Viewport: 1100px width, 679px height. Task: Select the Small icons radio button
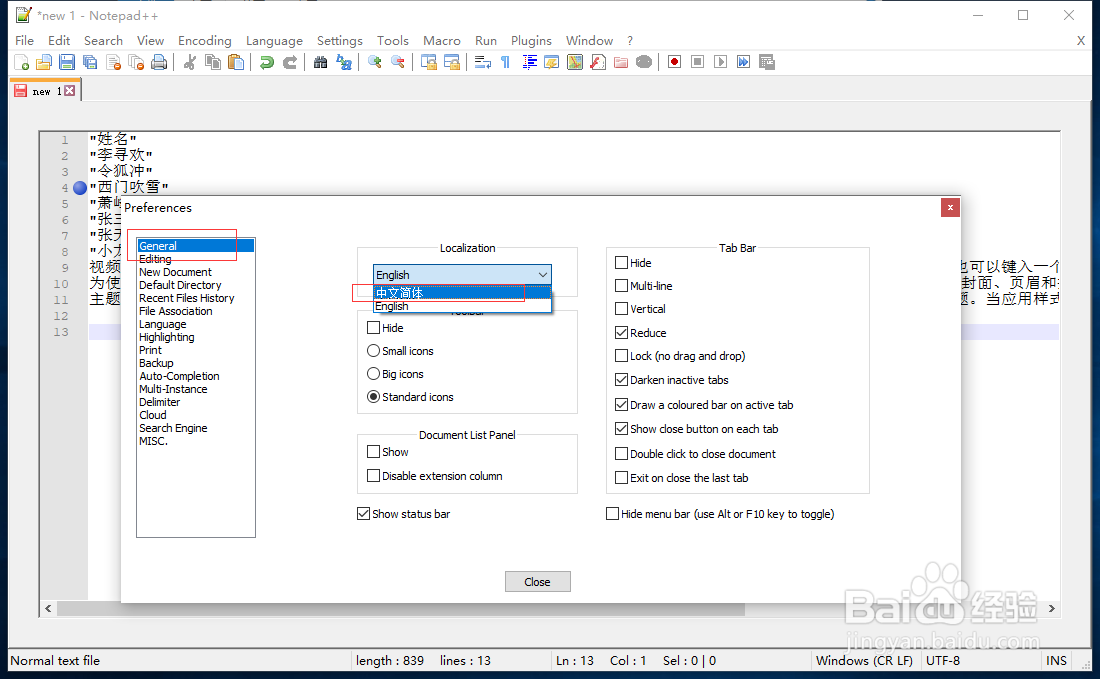pyautogui.click(x=373, y=351)
